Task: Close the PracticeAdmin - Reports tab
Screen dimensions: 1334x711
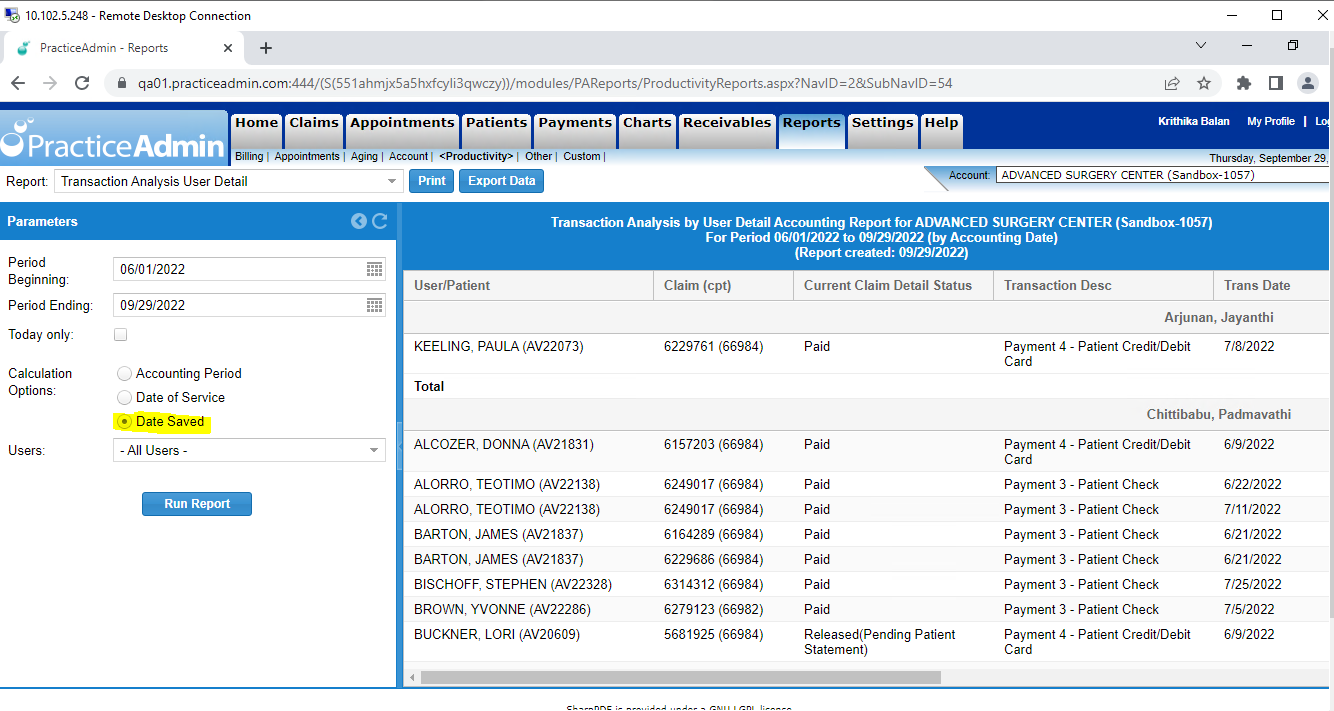Action: (228, 48)
